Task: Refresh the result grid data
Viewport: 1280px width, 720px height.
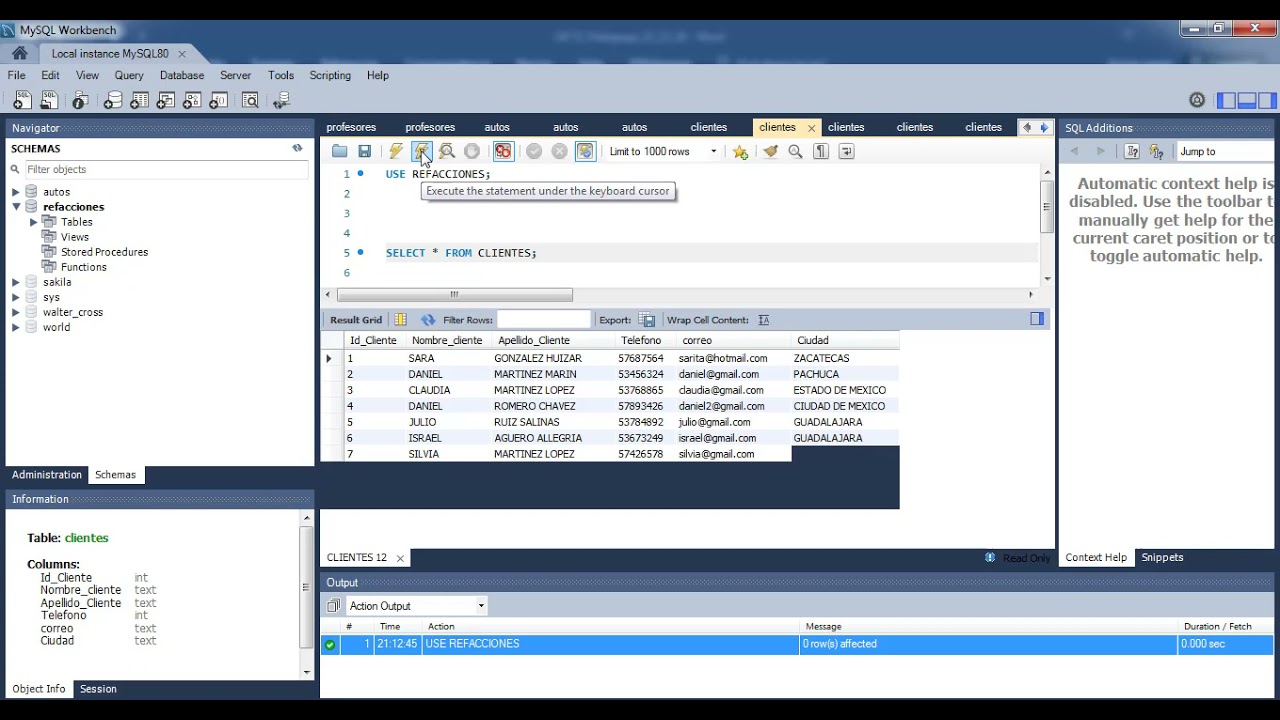Action: tap(428, 320)
